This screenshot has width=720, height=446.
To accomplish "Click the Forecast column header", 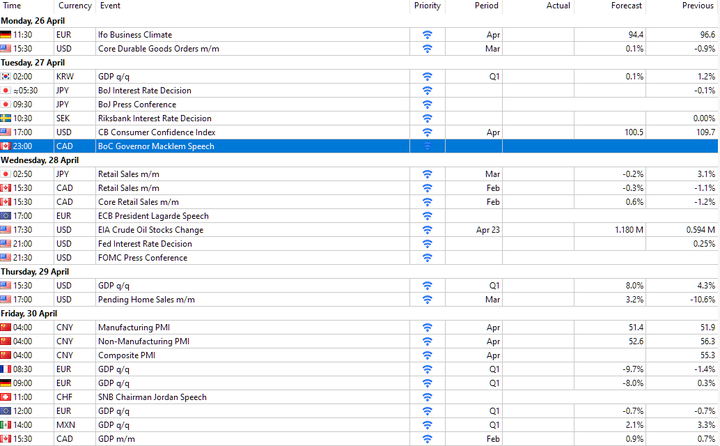I will click(626, 6).
